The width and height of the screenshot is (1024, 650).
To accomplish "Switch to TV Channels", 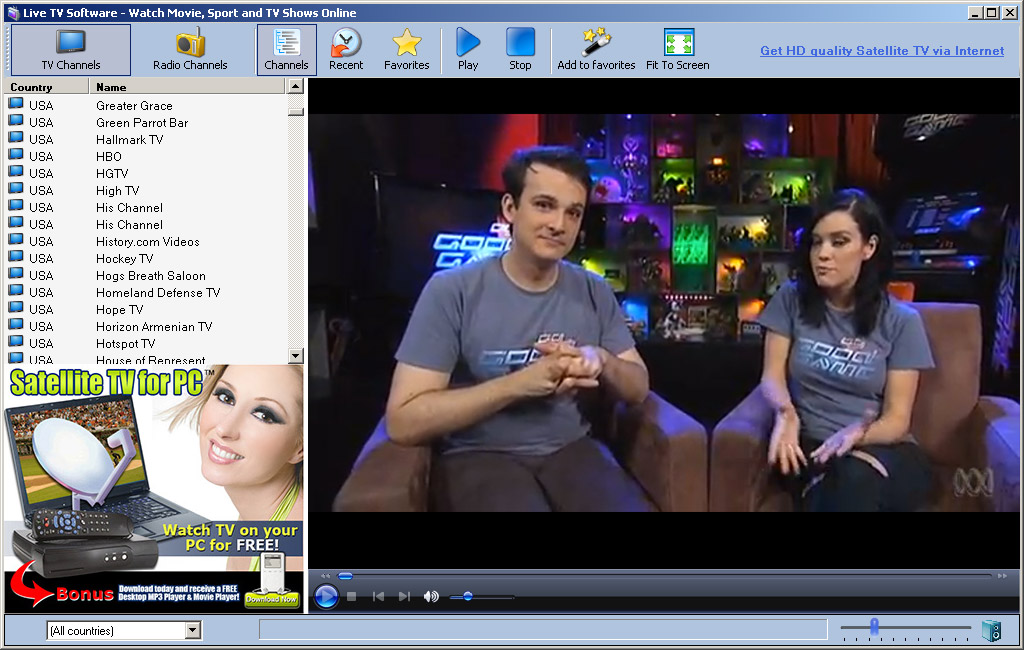I will click(71, 50).
